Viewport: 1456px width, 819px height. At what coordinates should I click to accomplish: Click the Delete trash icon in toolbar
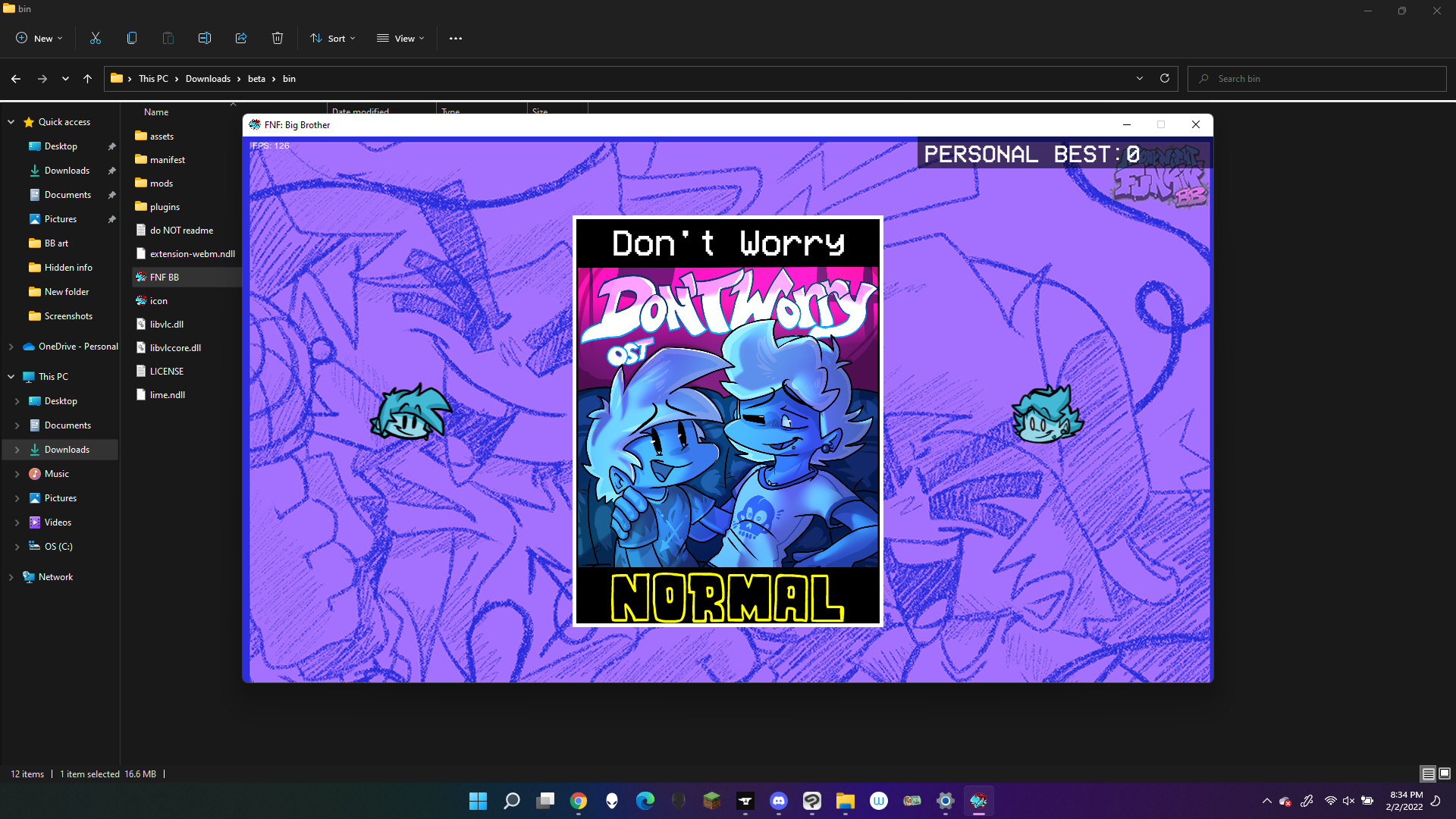click(x=278, y=38)
